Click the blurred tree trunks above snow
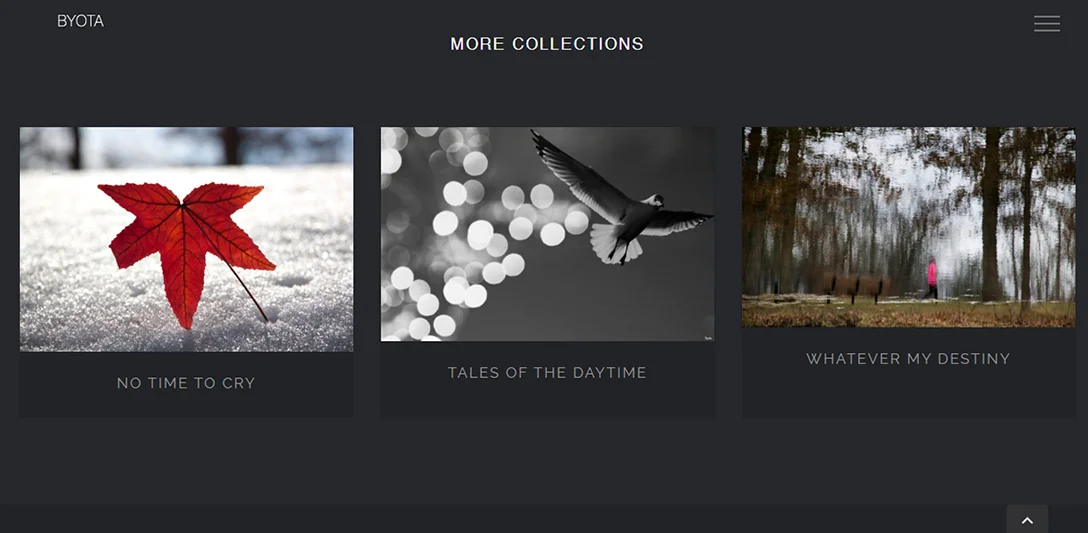The height and width of the screenshot is (533, 1088). point(186,147)
